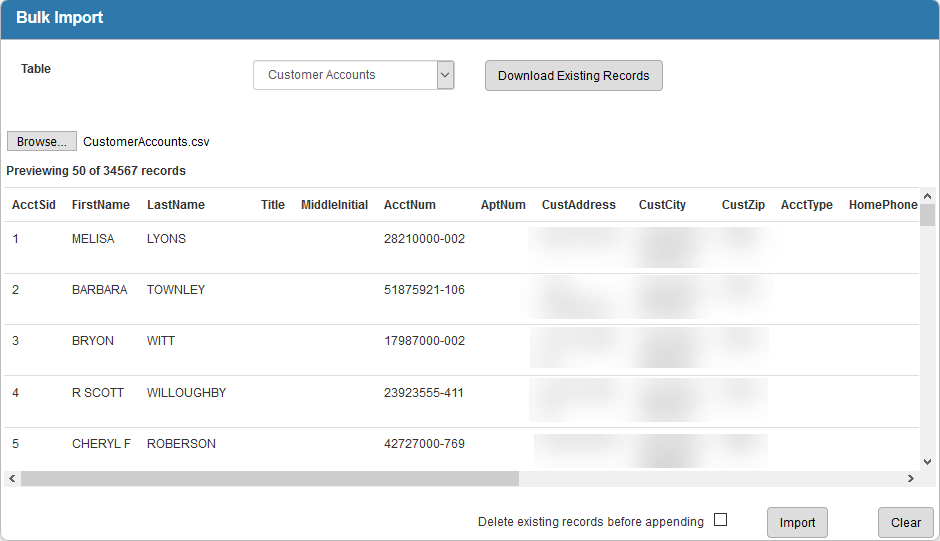Image resolution: width=940 pixels, height=541 pixels.
Task: Select account number 51875921-106 cell
Action: (424, 290)
